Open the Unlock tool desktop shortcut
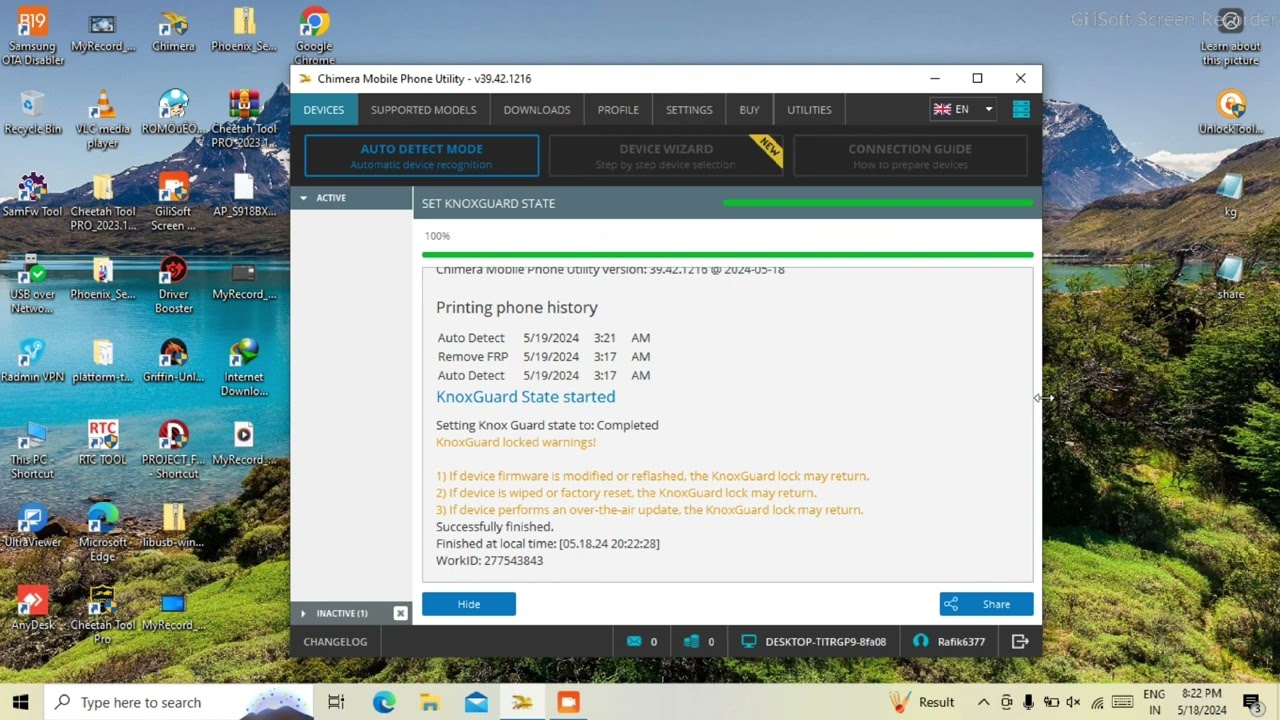Image resolution: width=1280 pixels, height=720 pixels. pos(1231,113)
